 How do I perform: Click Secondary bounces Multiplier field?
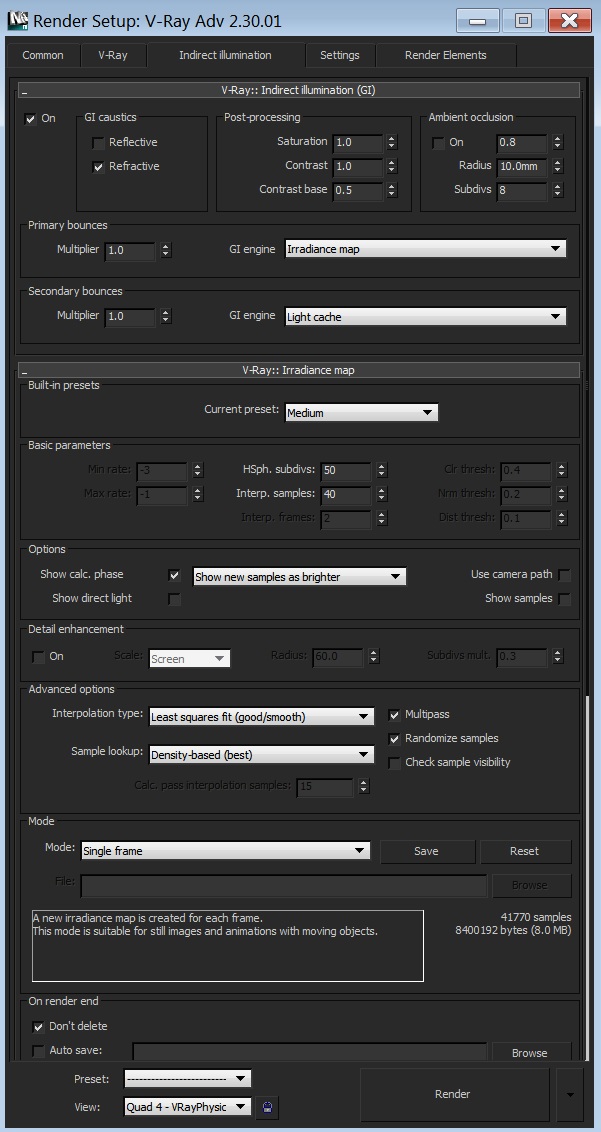click(x=129, y=317)
